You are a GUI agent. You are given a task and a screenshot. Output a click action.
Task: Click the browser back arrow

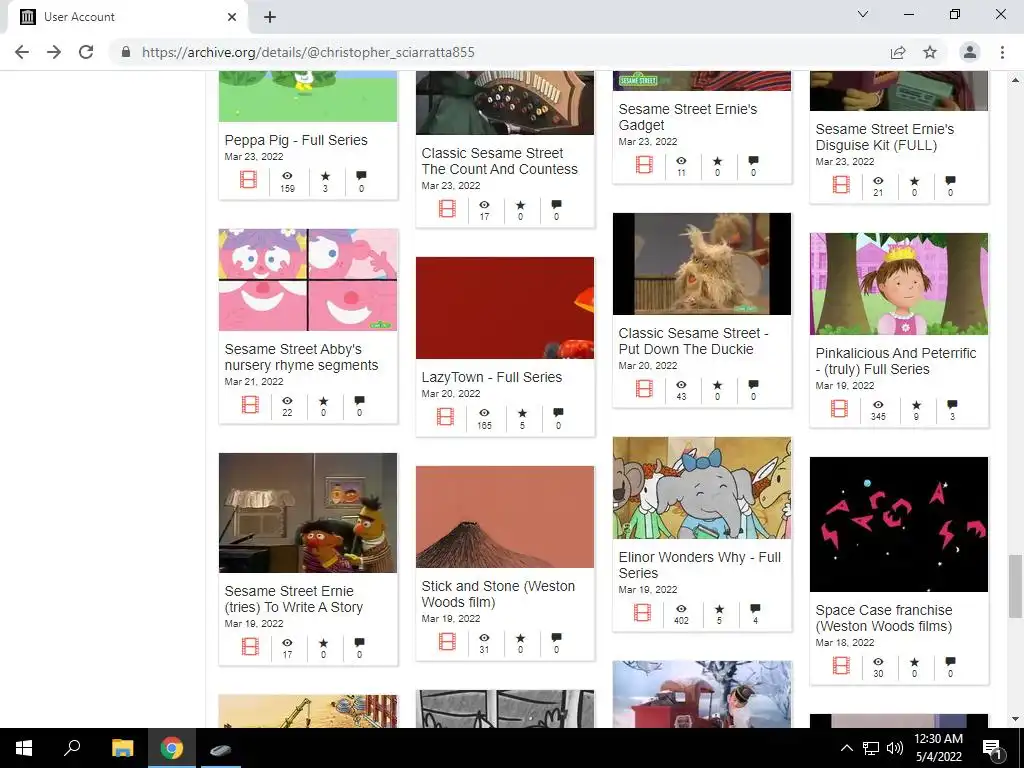pos(22,52)
